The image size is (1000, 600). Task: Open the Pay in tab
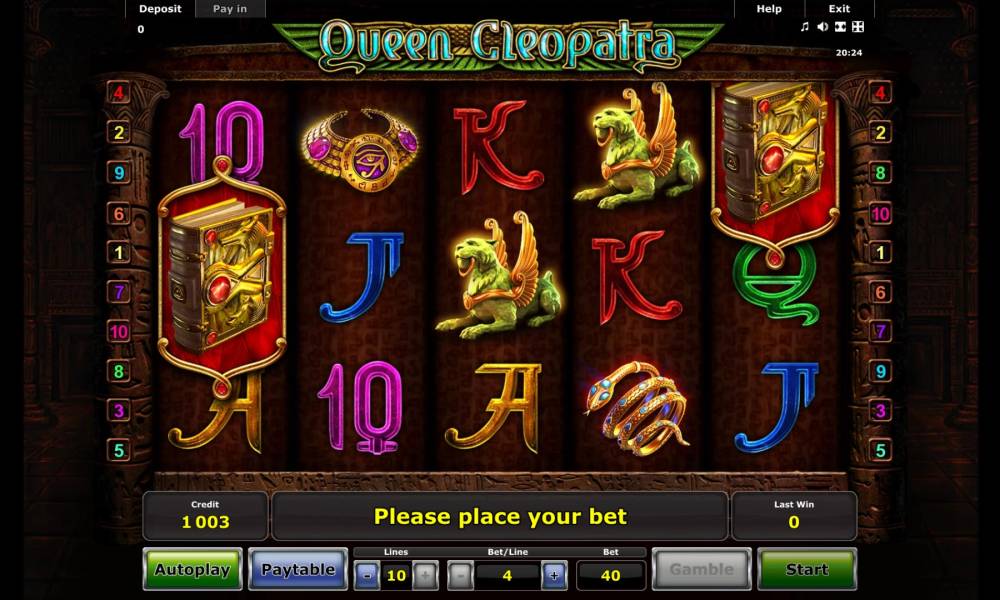230,9
